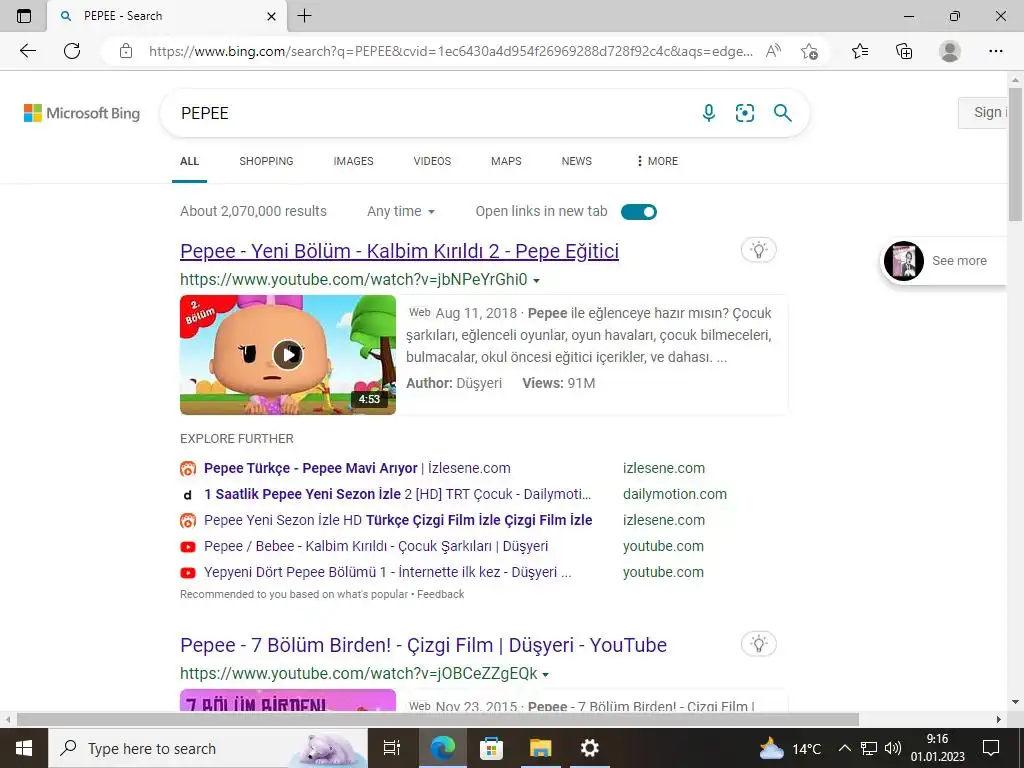Click in the Bing search box with PEPEE

[431, 113]
